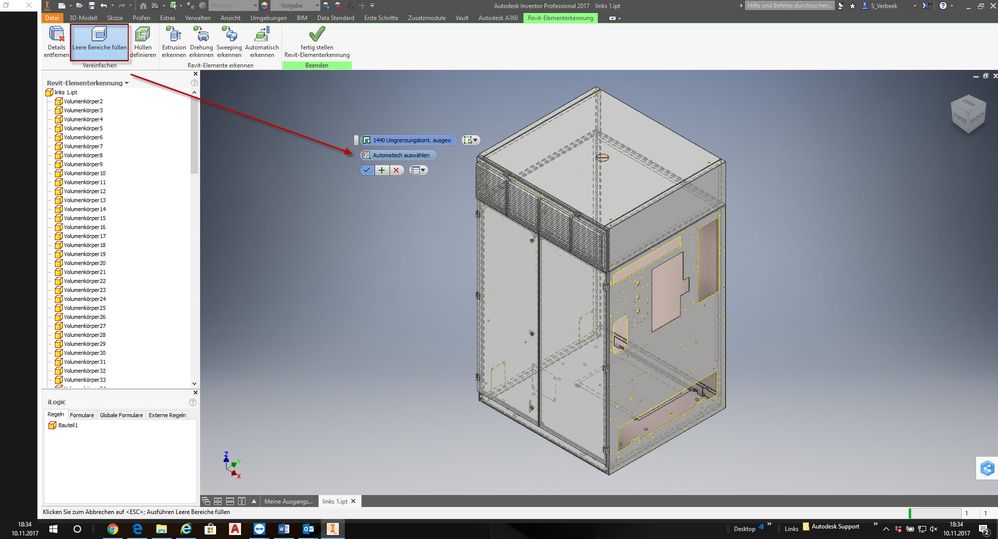Select Leere Bereiche füllen tool
The height and width of the screenshot is (539, 998).
coord(99,42)
